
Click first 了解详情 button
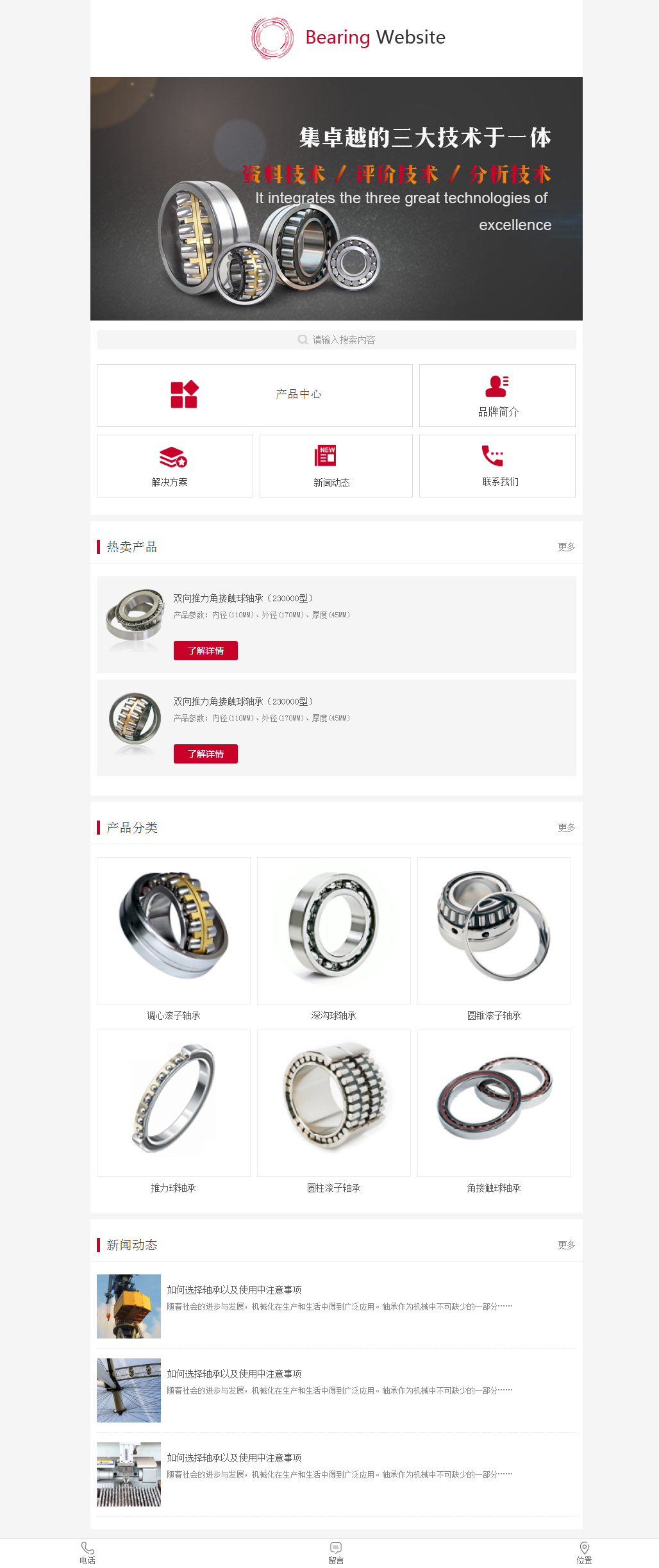pos(206,651)
